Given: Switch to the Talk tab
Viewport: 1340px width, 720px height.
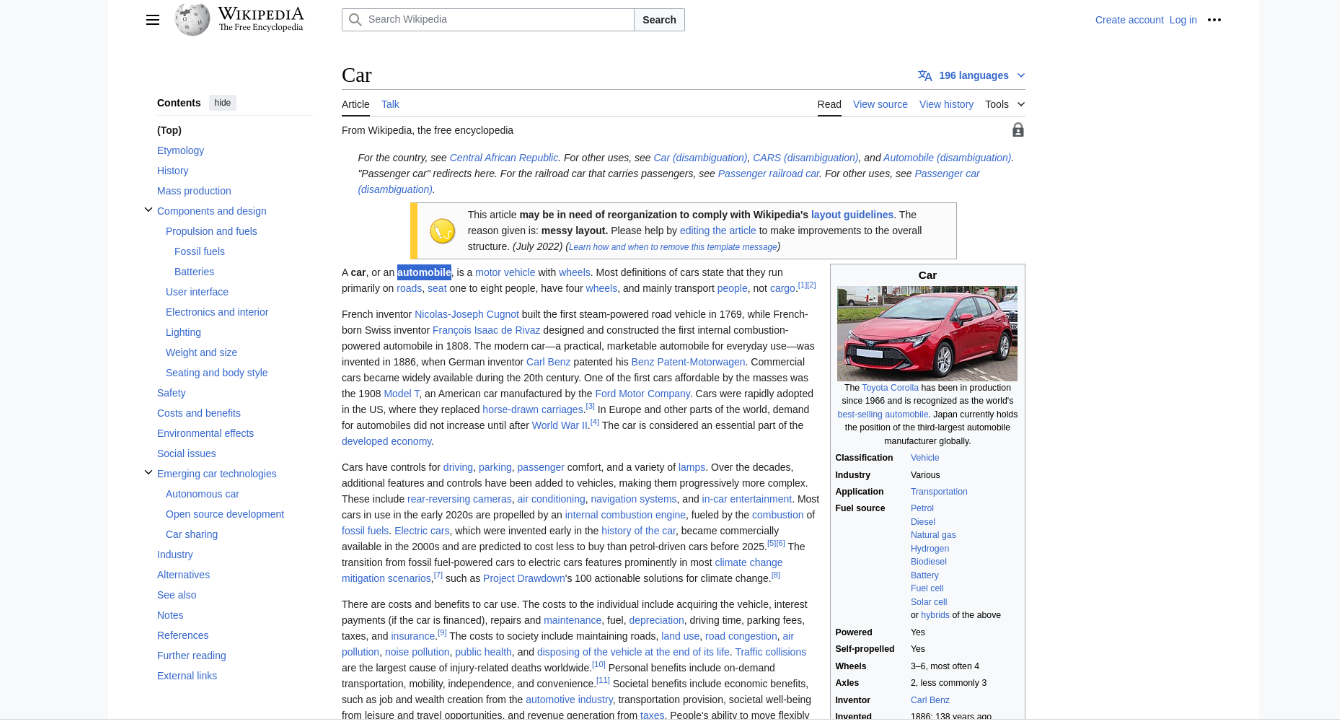Looking at the screenshot, I should pos(390,104).
